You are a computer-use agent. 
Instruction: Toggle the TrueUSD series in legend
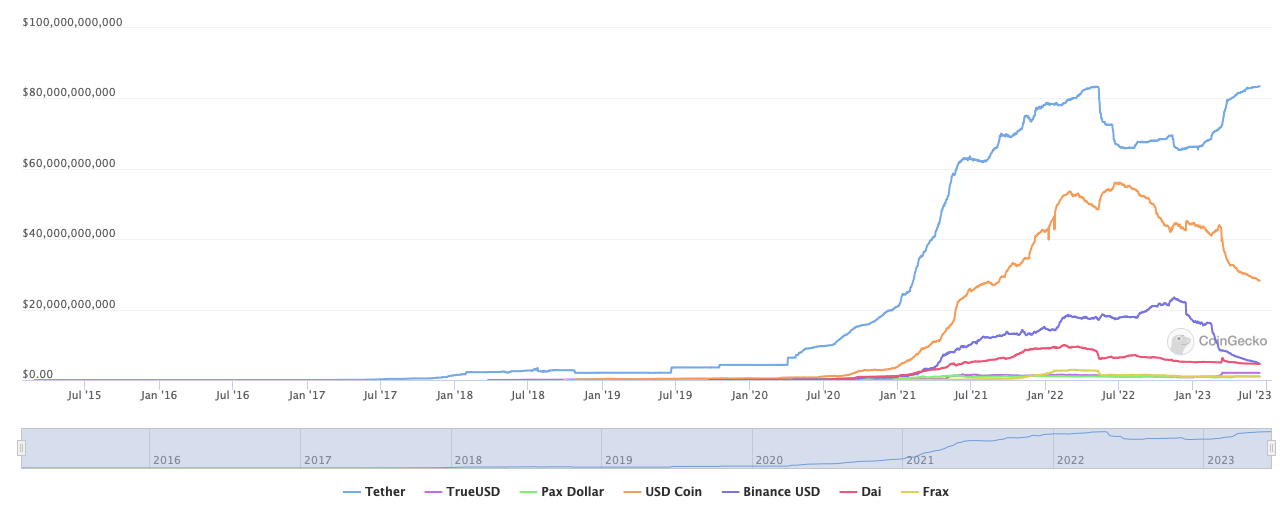click(462, 492)
